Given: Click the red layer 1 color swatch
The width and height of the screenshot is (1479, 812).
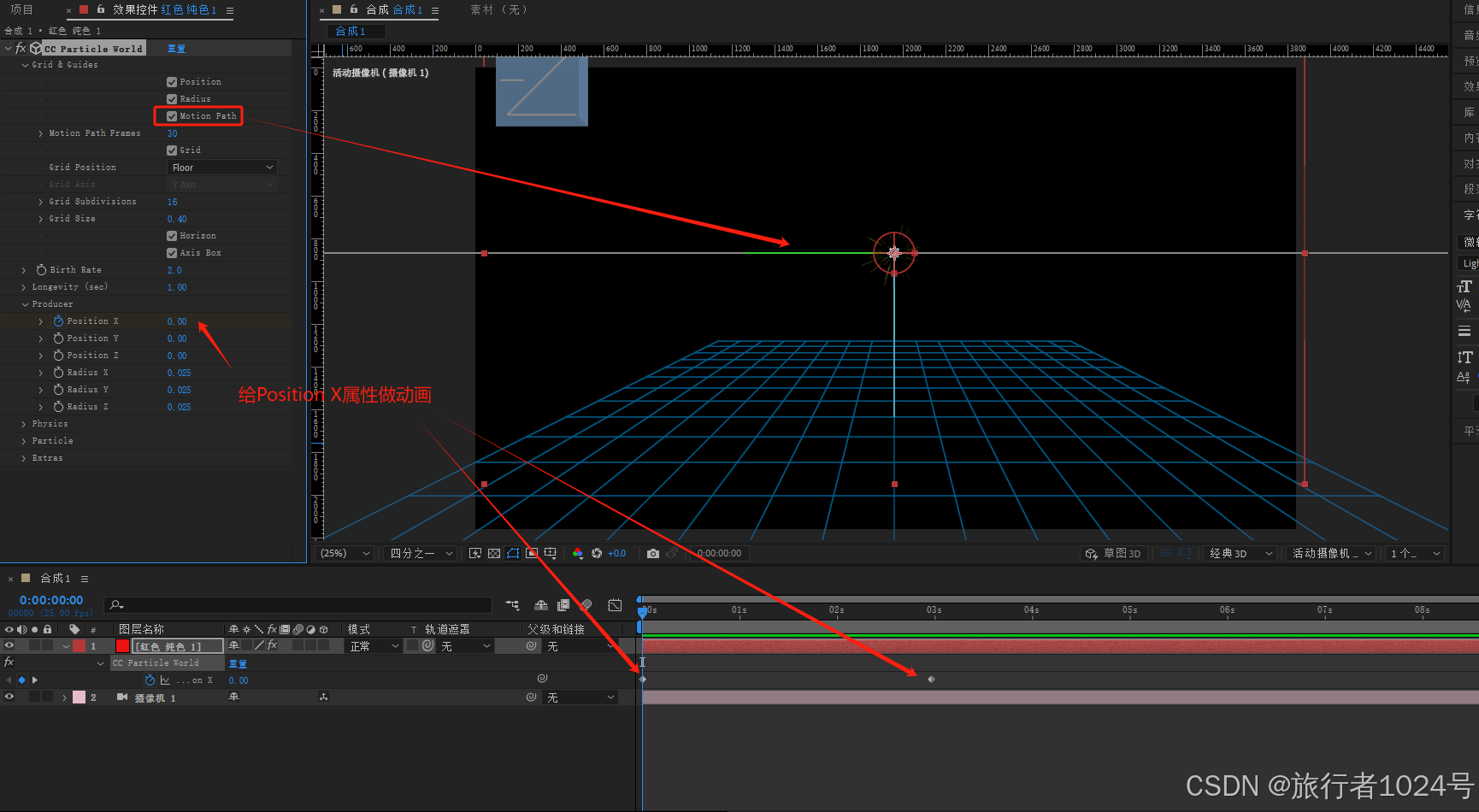Looking at the screenshot, I should 122,646.
